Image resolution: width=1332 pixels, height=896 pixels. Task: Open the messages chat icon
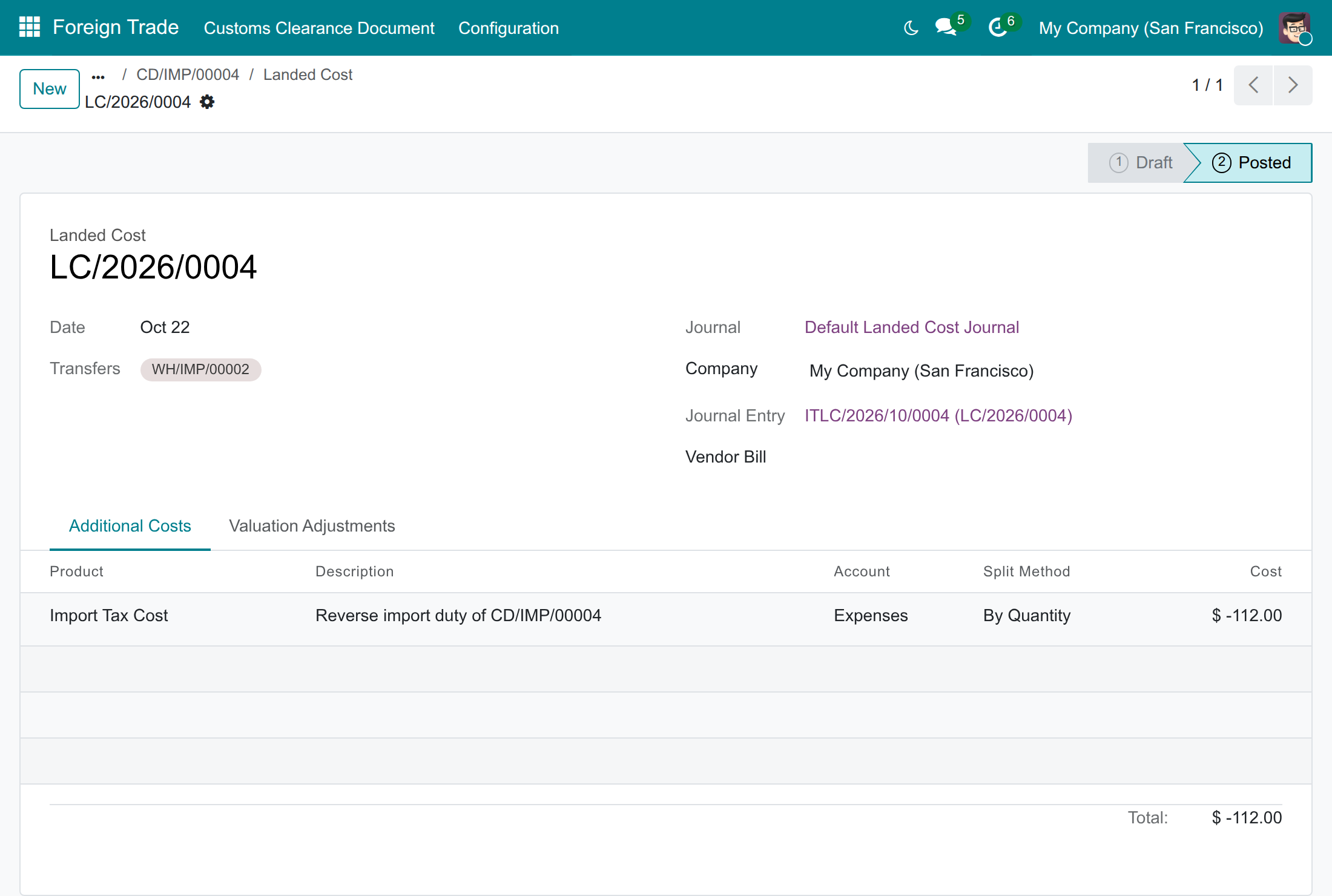(x=946, y=27)
